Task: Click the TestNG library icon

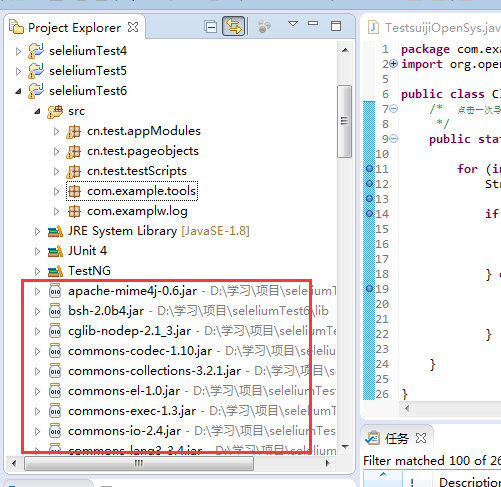Action: [x=55, y=271]
